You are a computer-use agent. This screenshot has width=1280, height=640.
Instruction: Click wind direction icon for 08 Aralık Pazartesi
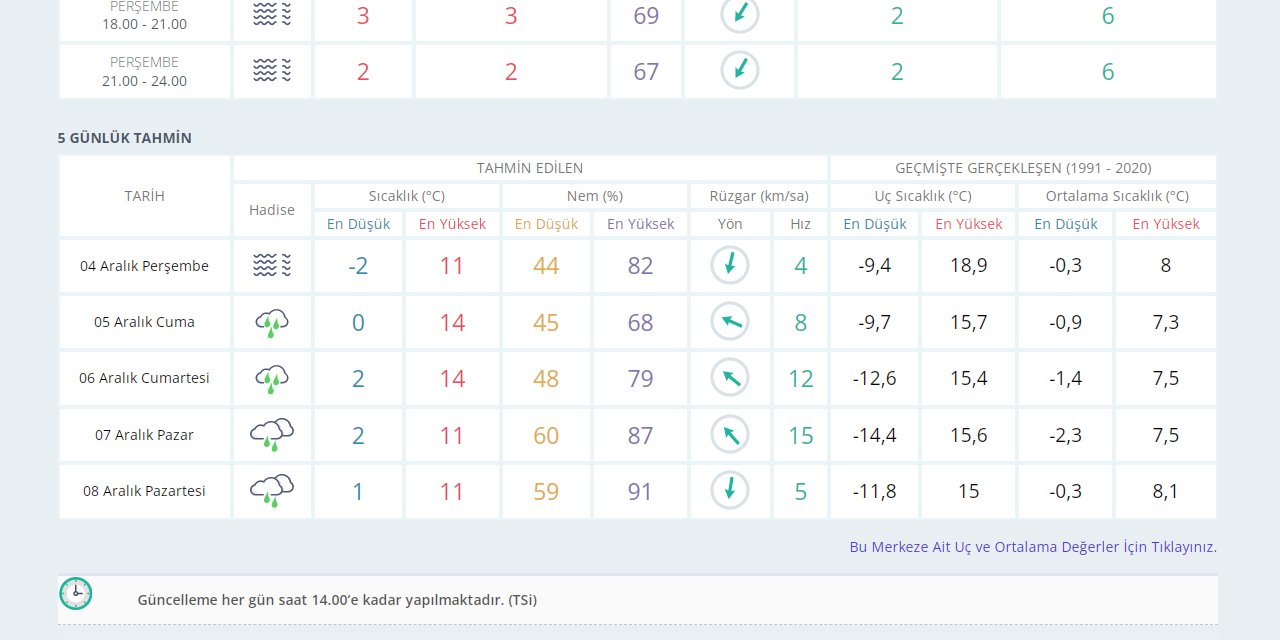(730, 491)
